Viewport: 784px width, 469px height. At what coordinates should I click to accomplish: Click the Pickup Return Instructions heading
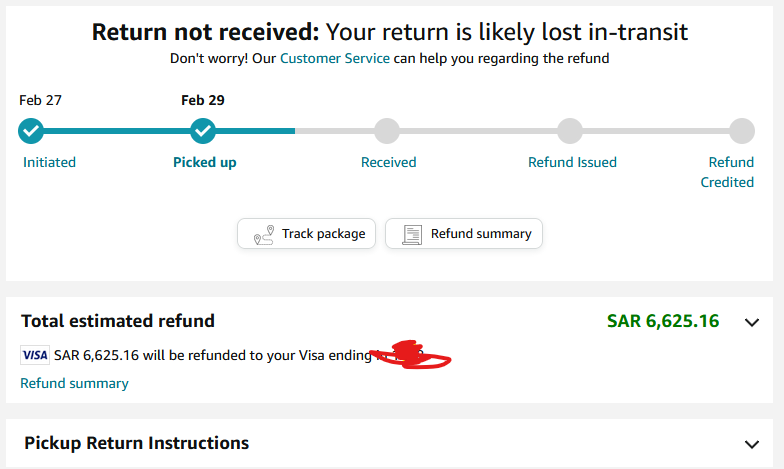point(136,443)
